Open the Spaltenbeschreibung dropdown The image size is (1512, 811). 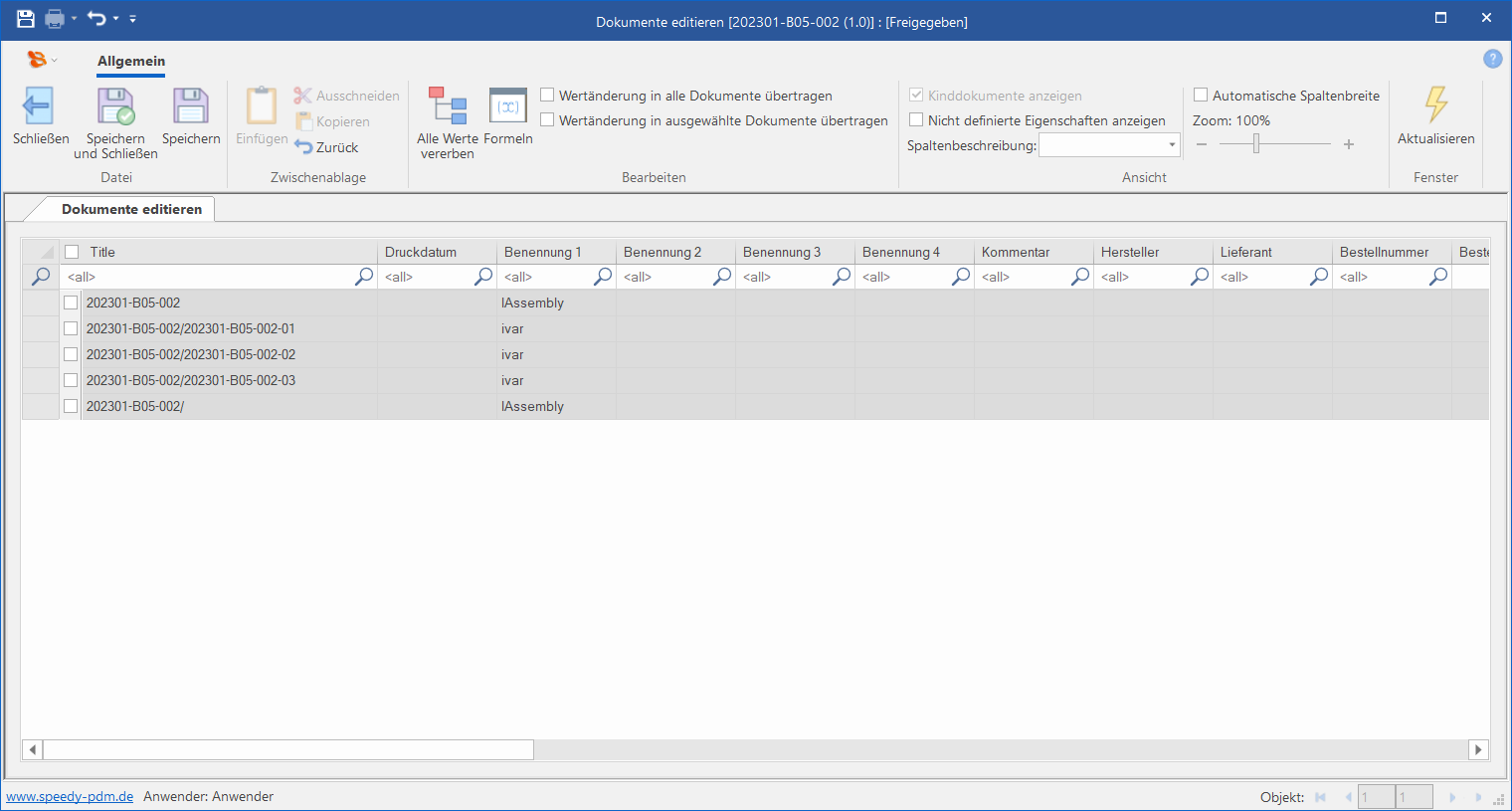click(x=1171, y=145)
